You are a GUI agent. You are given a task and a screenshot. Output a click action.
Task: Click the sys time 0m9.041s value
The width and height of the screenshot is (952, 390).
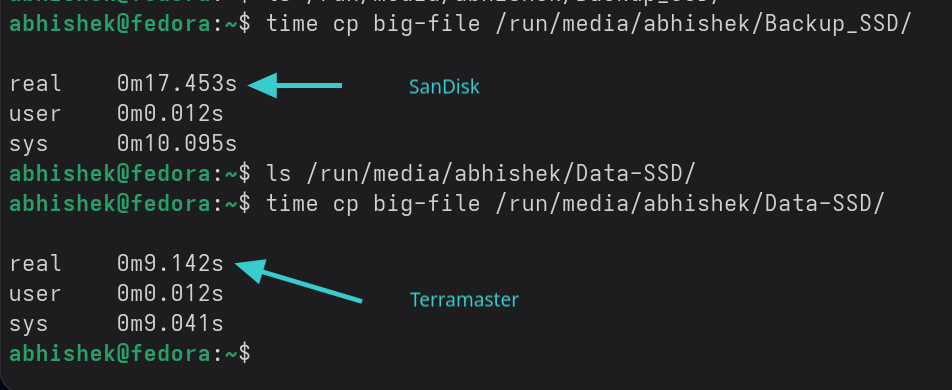click(x=170, y=323)
